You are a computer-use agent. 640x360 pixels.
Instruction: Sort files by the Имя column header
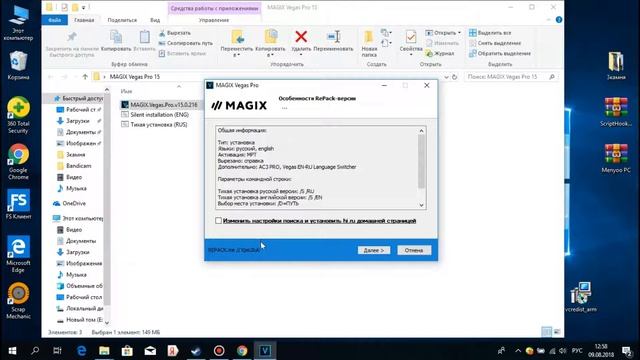pyautogui.click(x=127, y=91)
